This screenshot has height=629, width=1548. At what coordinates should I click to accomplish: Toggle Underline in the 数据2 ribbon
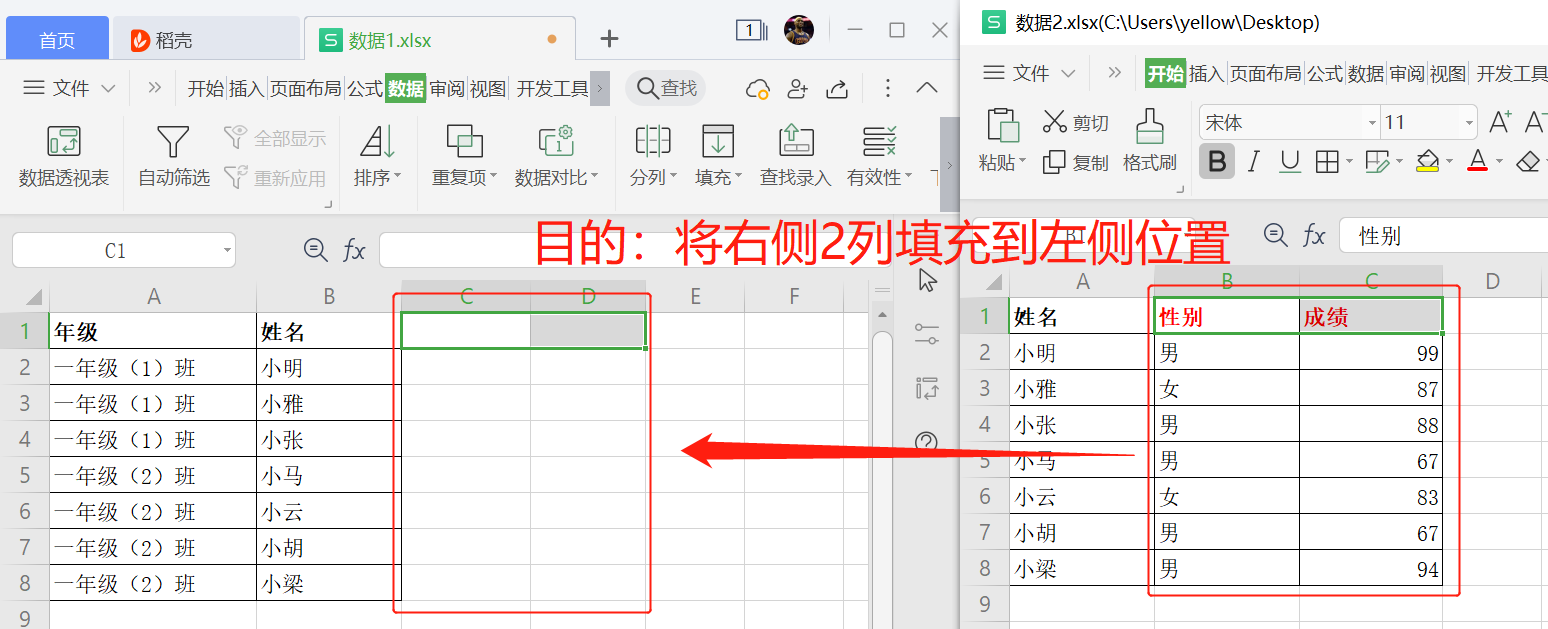click(1290, 161)
